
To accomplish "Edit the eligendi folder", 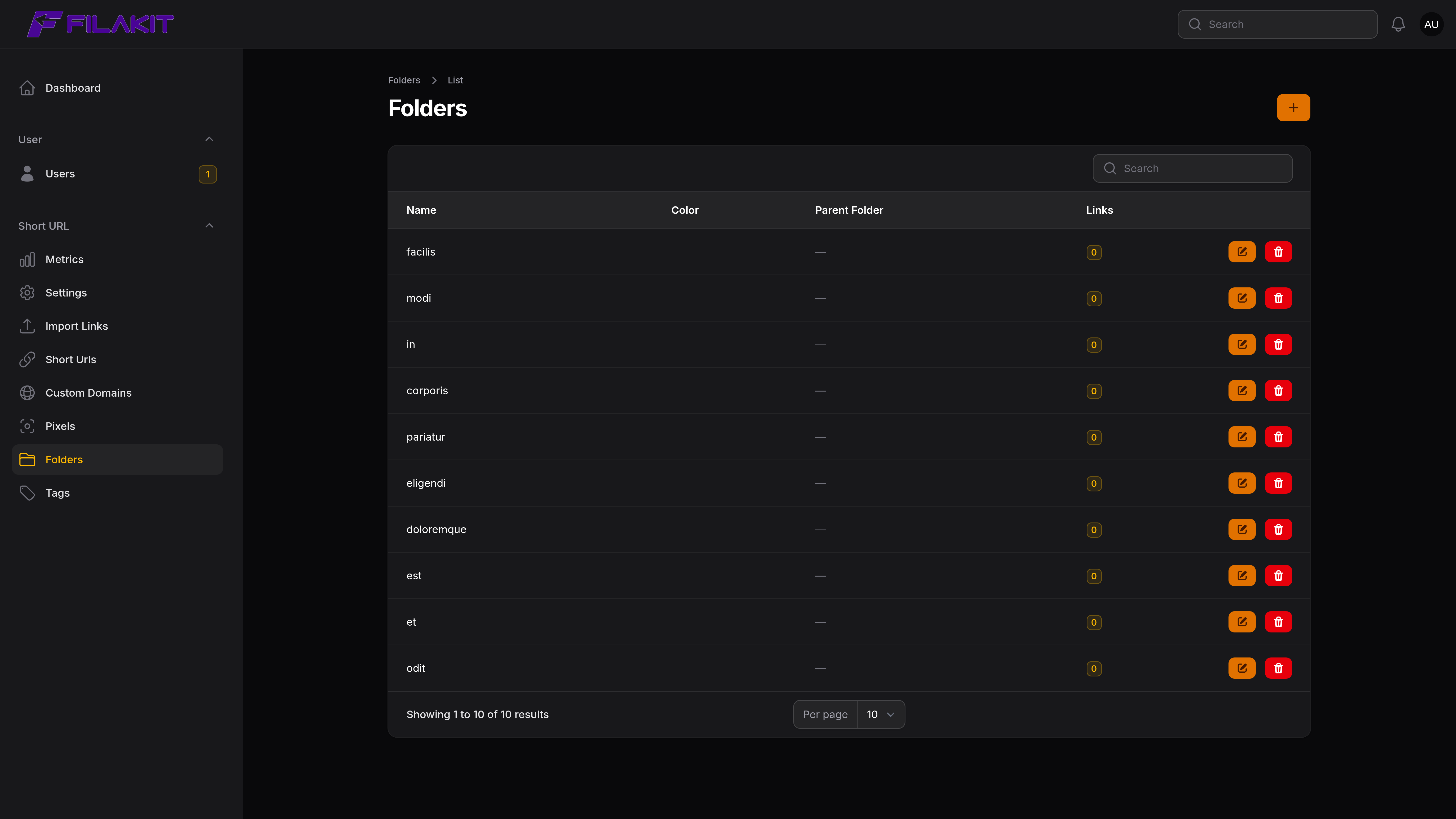I will click(x=1242, y=483).
